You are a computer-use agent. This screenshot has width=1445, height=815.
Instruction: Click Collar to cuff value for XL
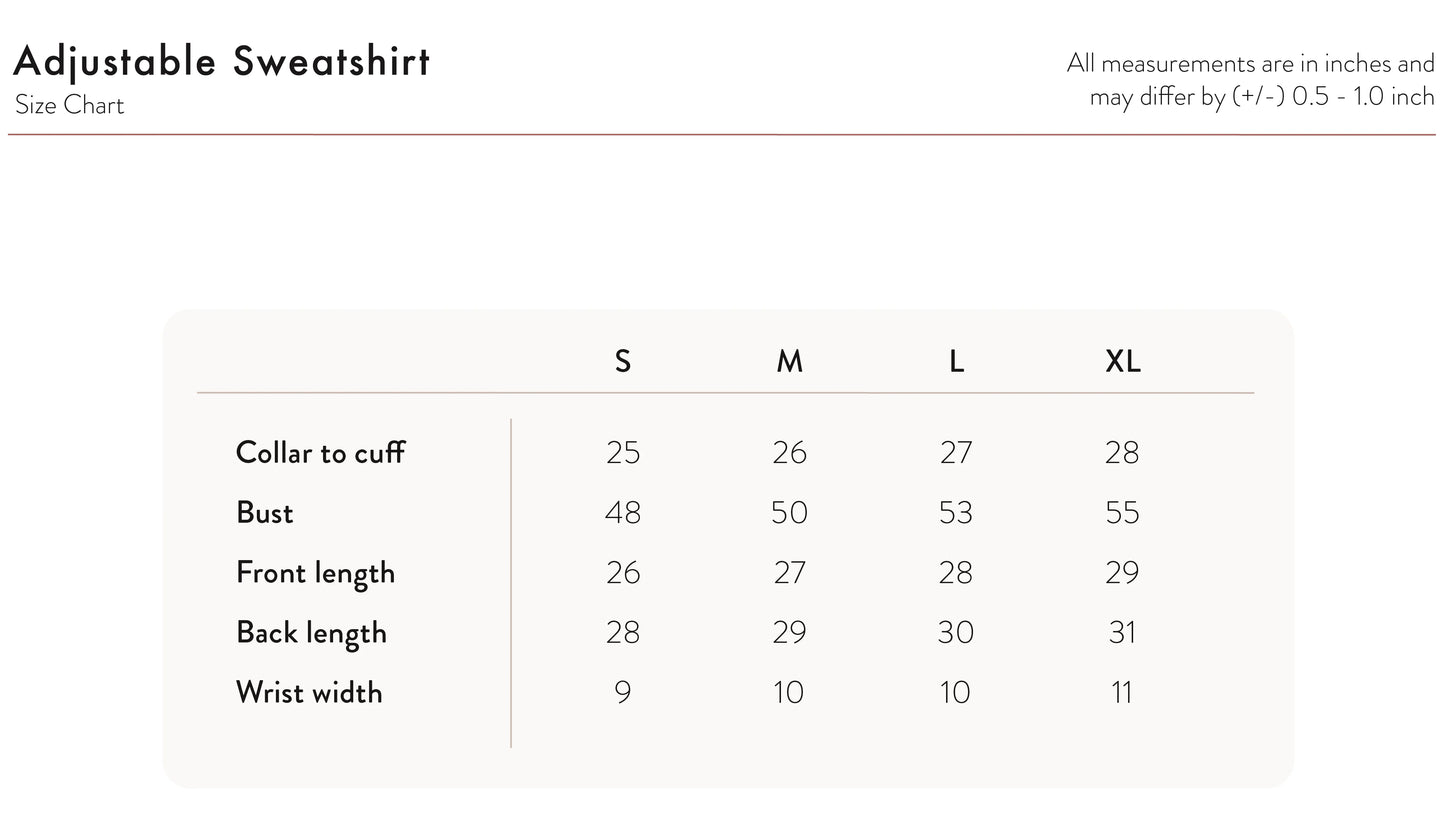pyautogui.click(x=1122, y=453)
